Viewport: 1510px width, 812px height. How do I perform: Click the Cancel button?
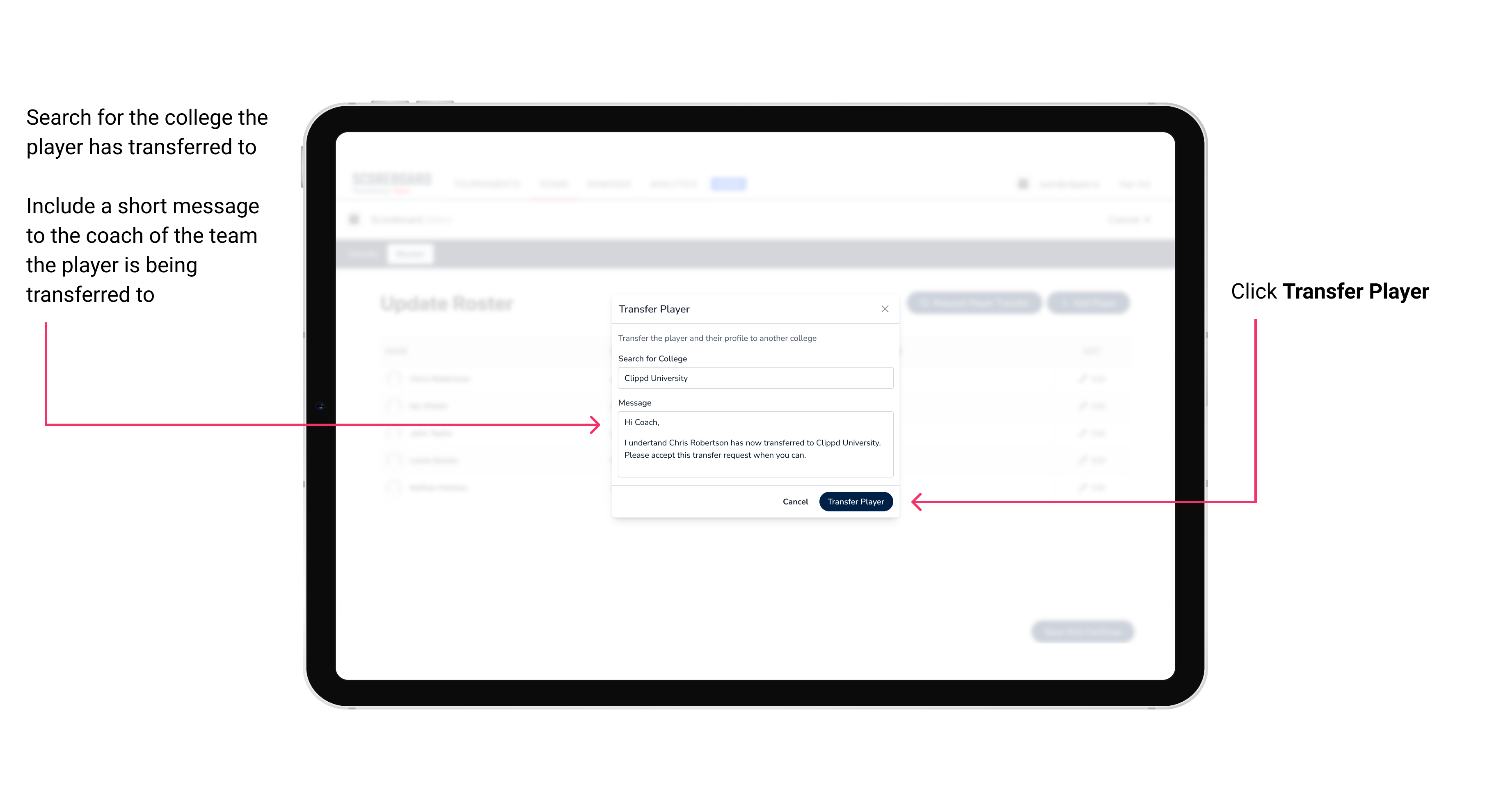tap(796, 501)
